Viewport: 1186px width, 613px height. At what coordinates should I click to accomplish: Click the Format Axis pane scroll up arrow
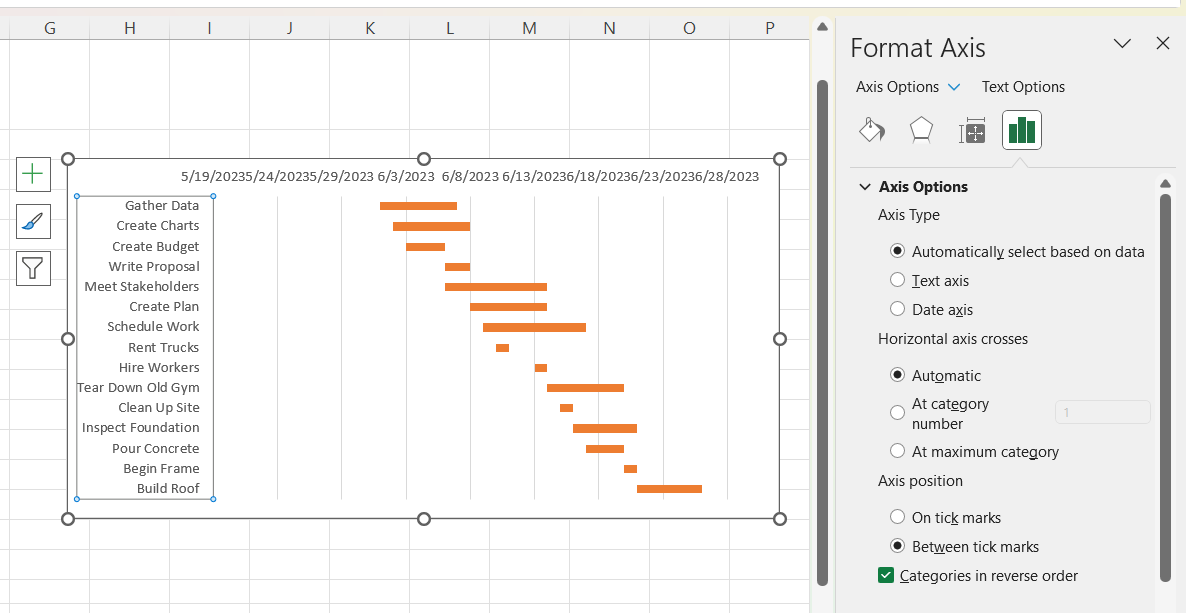[1165, 183]
